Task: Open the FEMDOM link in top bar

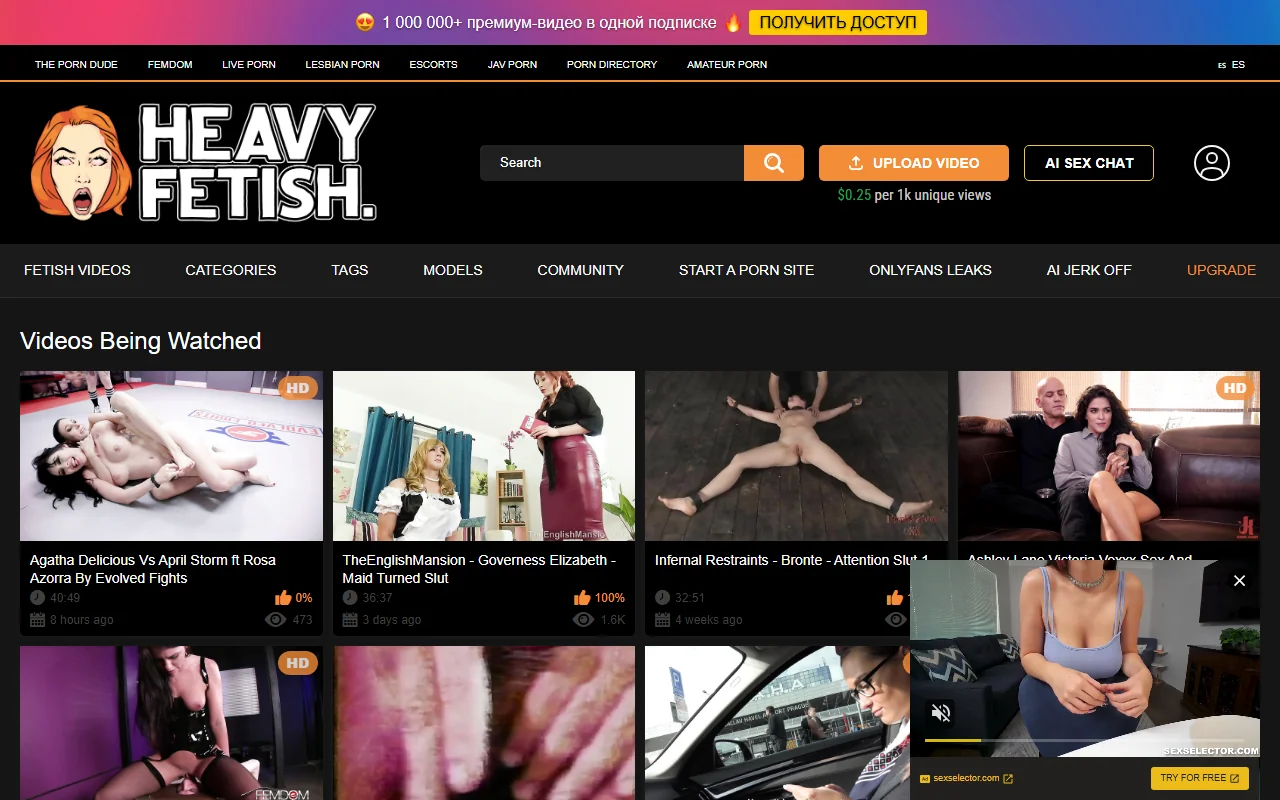Action: tap(169, 64)
